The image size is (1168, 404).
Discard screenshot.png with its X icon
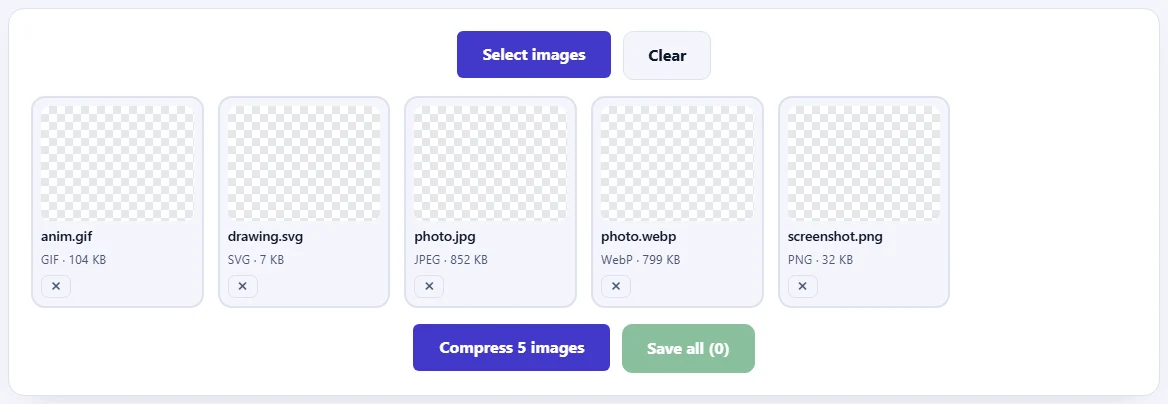pos(802,286)
